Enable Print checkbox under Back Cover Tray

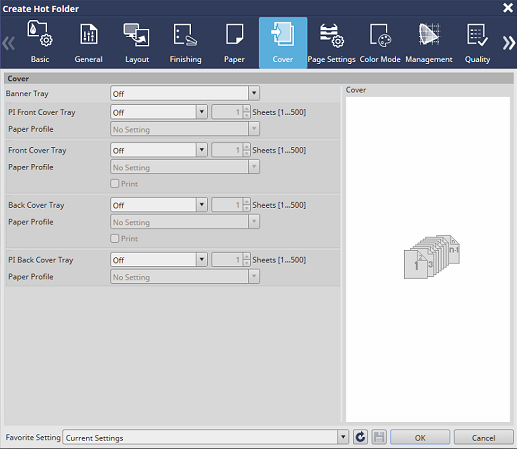click(115, 238)
